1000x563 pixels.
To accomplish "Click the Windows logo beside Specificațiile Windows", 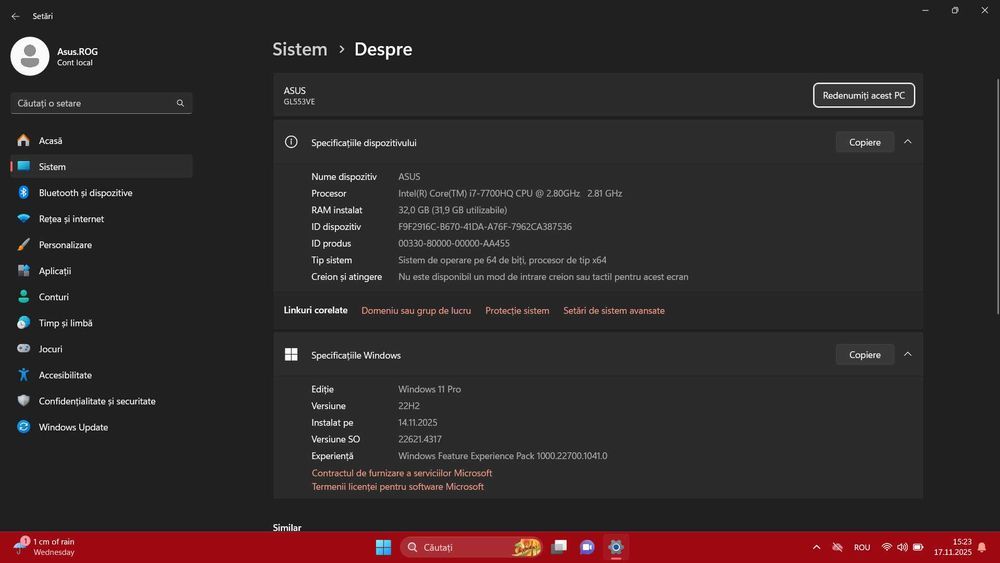I will point(291,355).
